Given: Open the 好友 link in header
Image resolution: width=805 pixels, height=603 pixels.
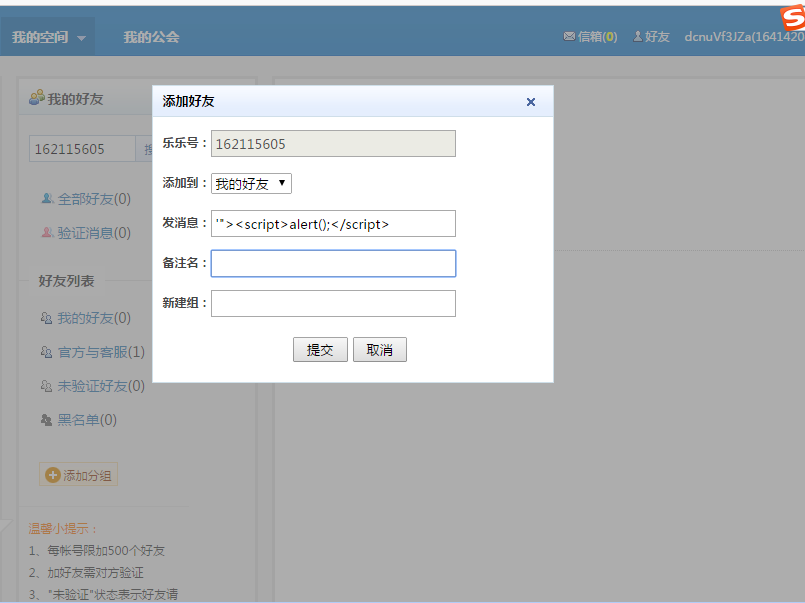Looking at the screenshot, I should tap(657, 36).
